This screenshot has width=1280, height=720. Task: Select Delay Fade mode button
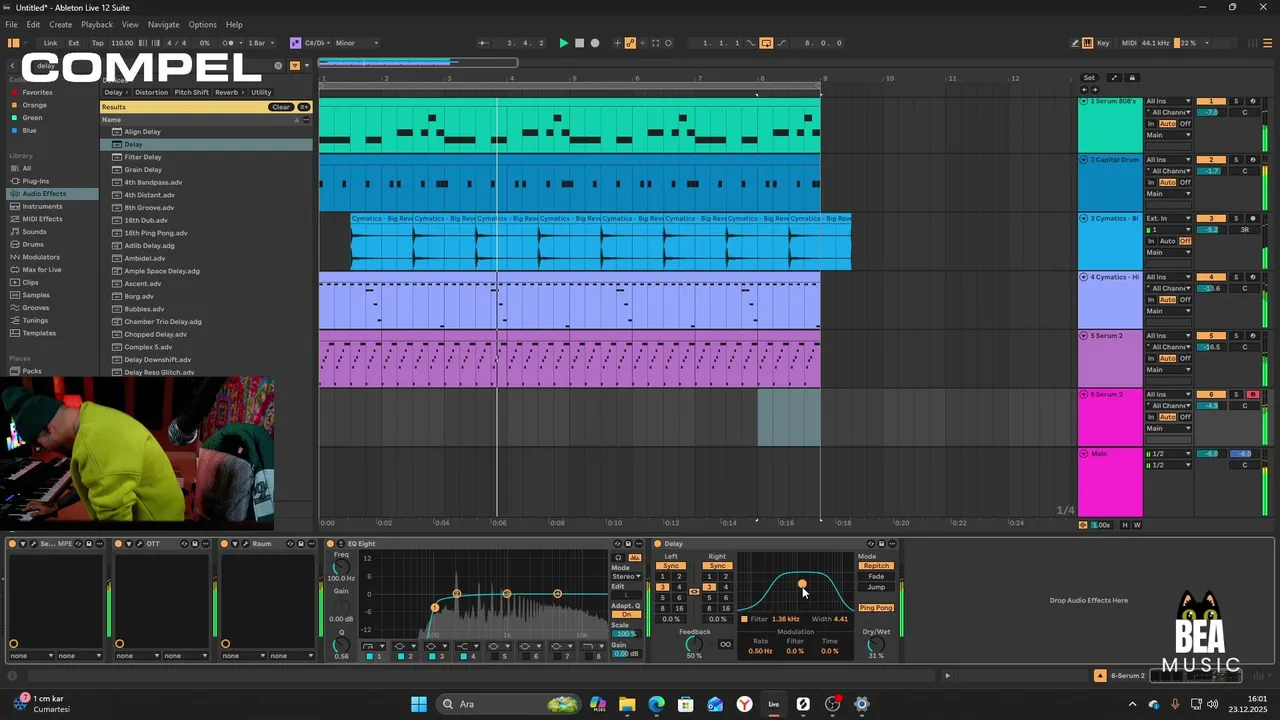pyautogui.click(x=876, y=577)
